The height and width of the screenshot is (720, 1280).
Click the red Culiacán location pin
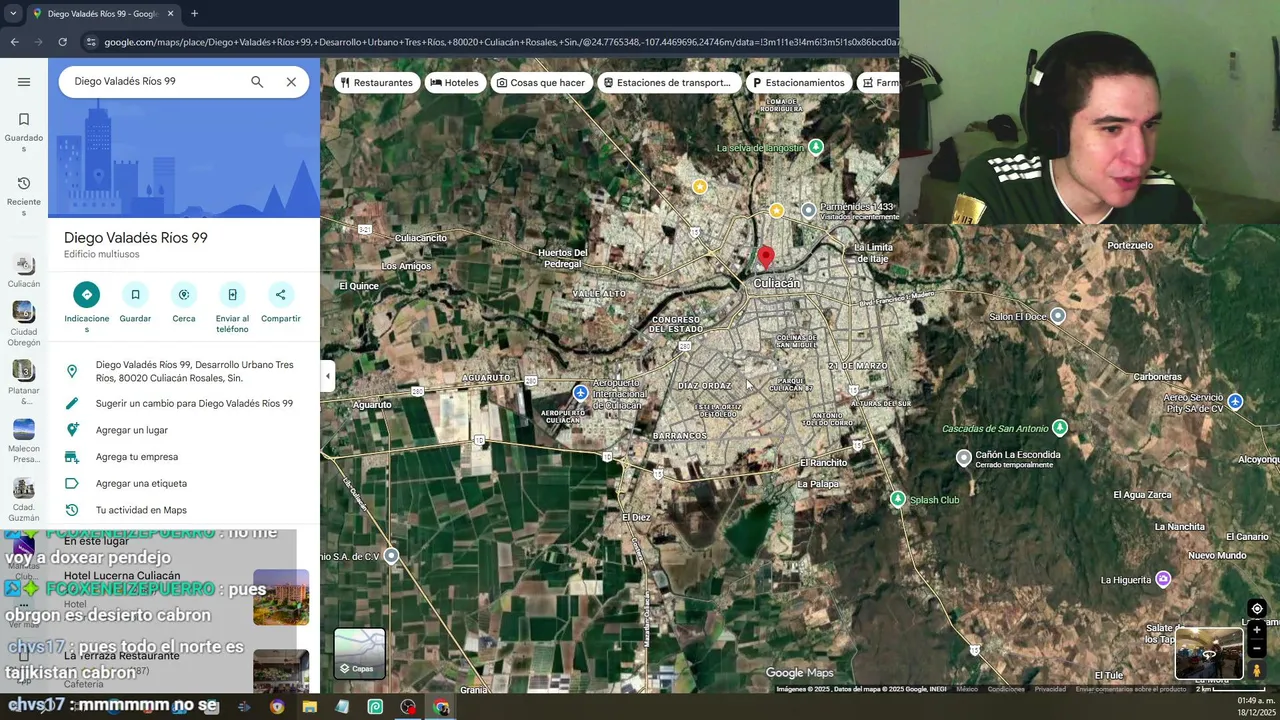tap(766, 258)
